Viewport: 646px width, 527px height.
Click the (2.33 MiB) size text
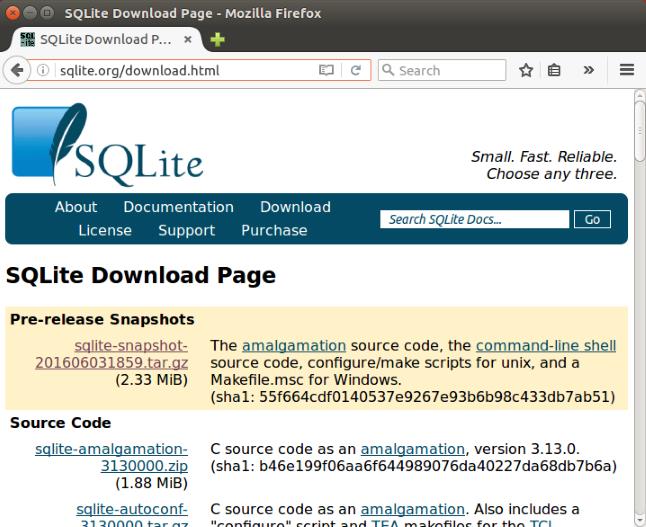[x=152, y=380]
